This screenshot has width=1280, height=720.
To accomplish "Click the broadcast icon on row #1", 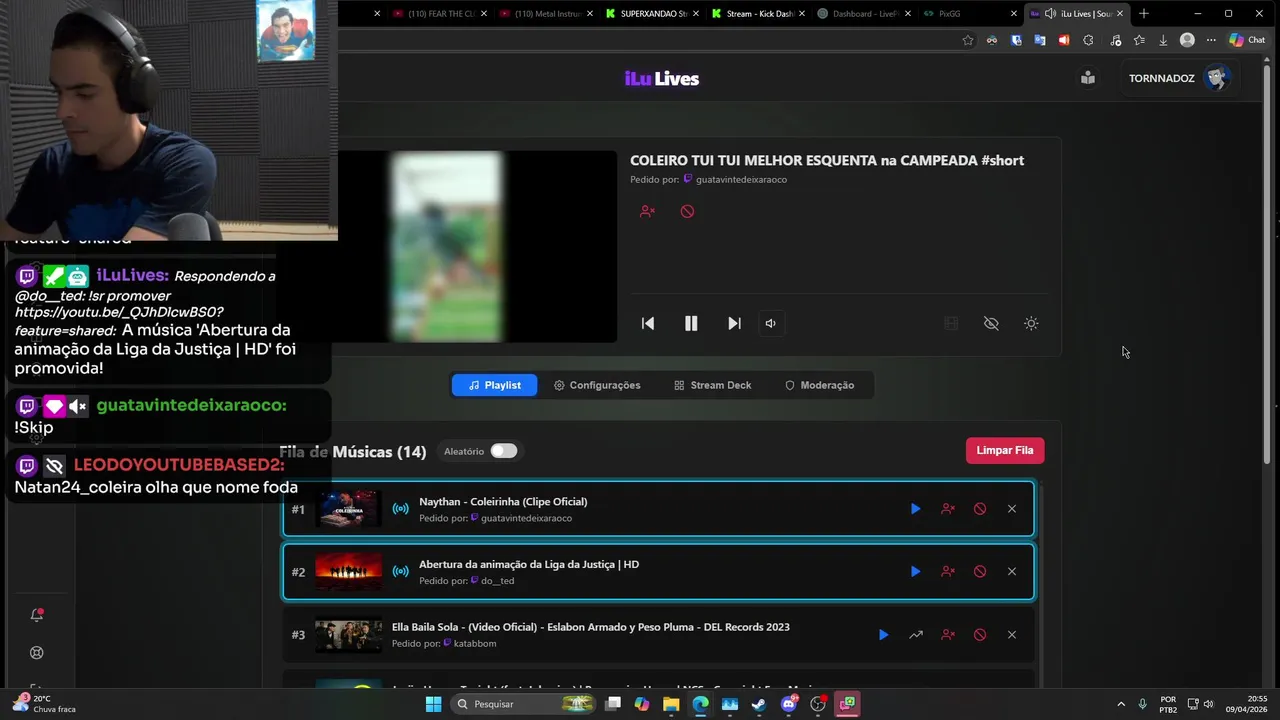I will [x=400, y=509].
